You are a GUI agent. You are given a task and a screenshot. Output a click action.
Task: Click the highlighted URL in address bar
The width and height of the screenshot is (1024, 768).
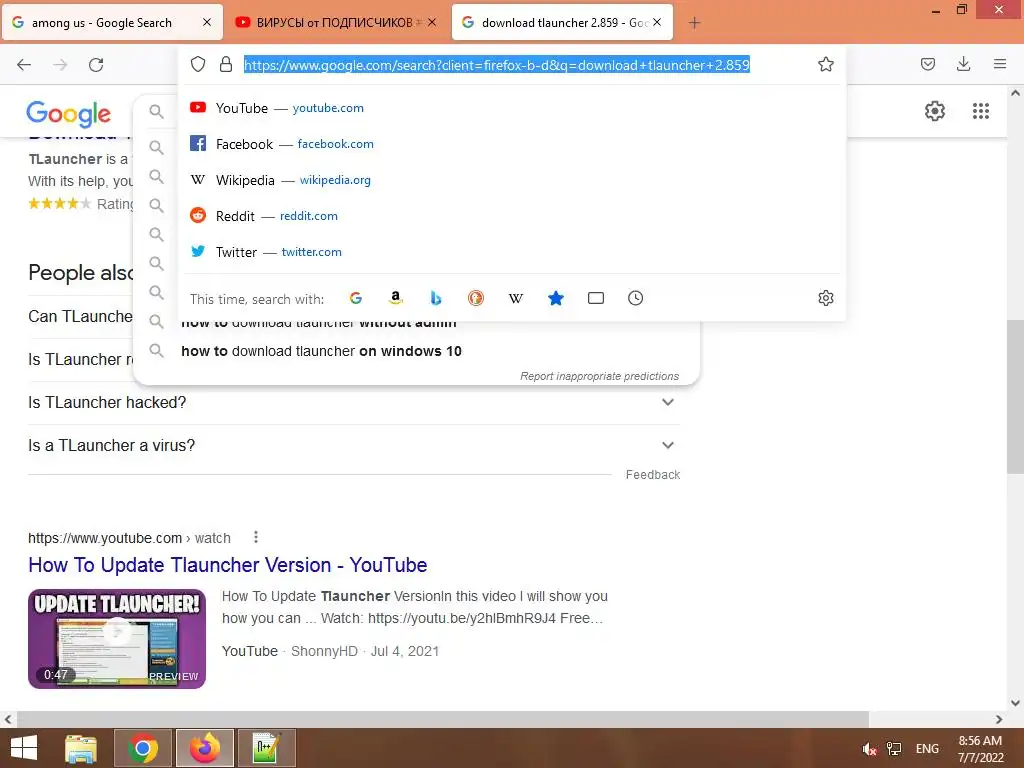pyautogui.click(x=496, y=65)
